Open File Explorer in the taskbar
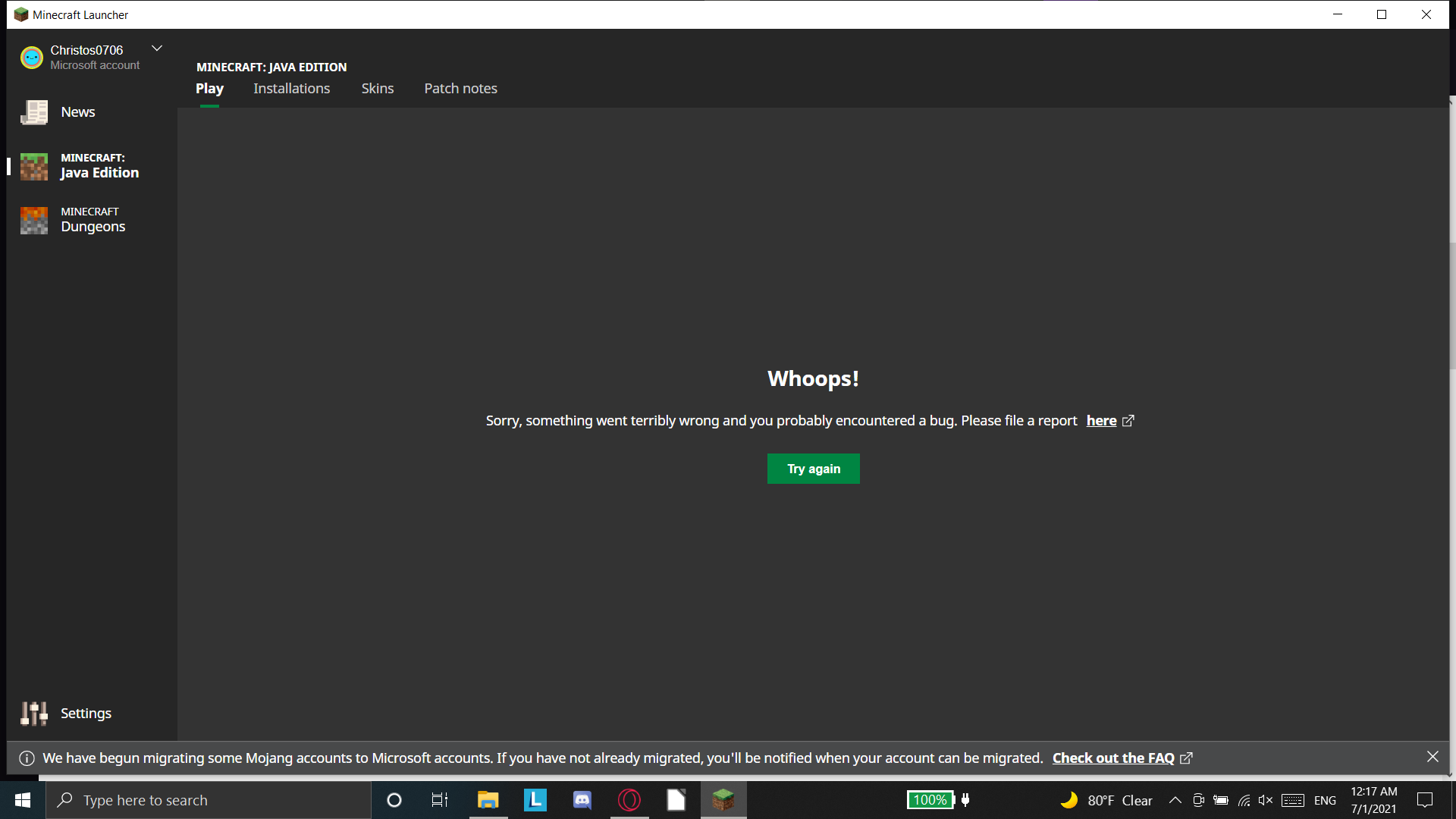The image size is (1456, 819). point(488,800)
